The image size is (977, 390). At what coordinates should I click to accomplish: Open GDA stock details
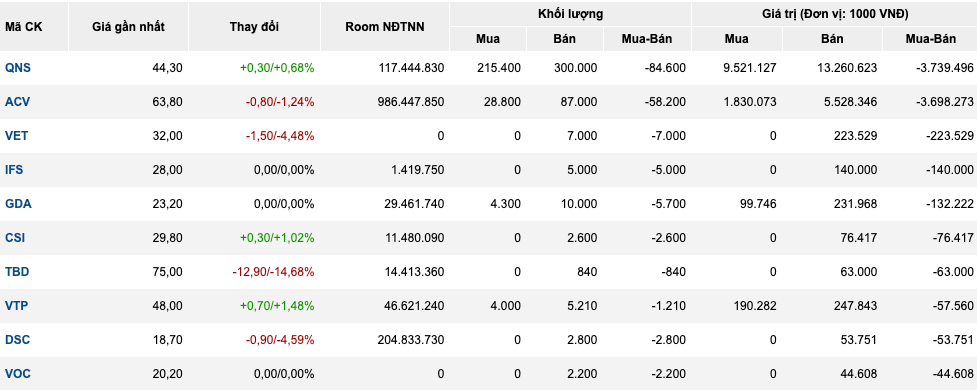pyautogui.click(x=18, y=204)
